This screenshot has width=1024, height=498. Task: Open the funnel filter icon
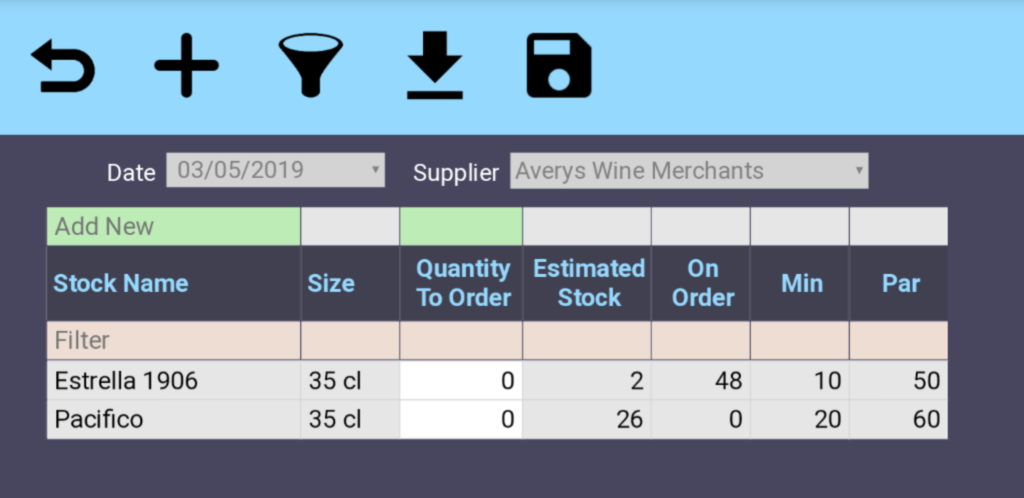coord(310,66)
